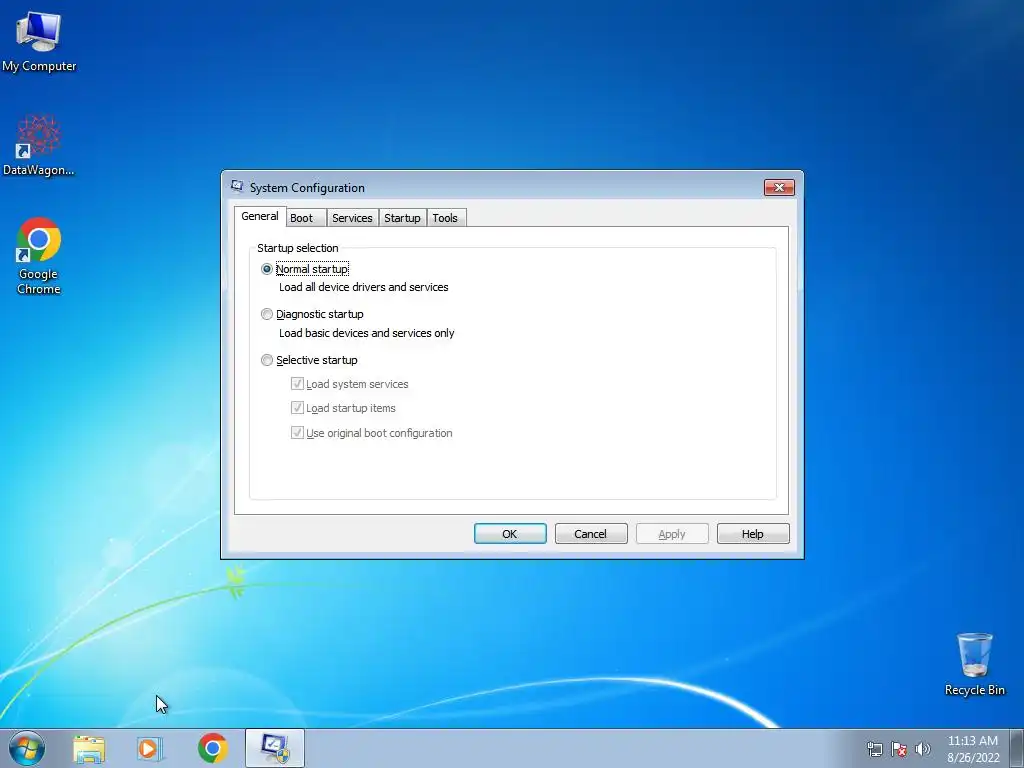1024x768 pixels.
Task: Click the network tray icon
Action: point(874,749)
